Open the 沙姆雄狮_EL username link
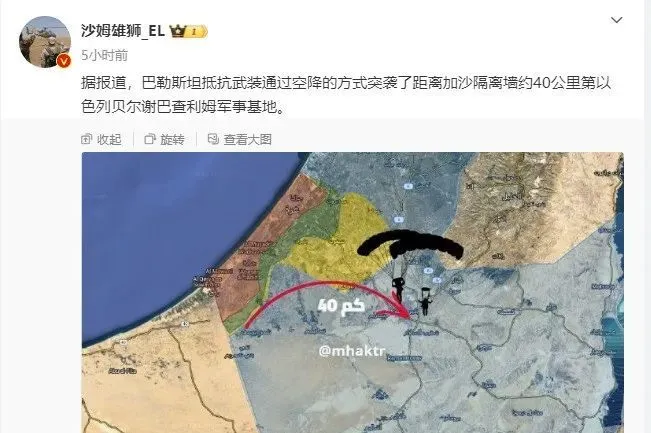 click(123, 31)
